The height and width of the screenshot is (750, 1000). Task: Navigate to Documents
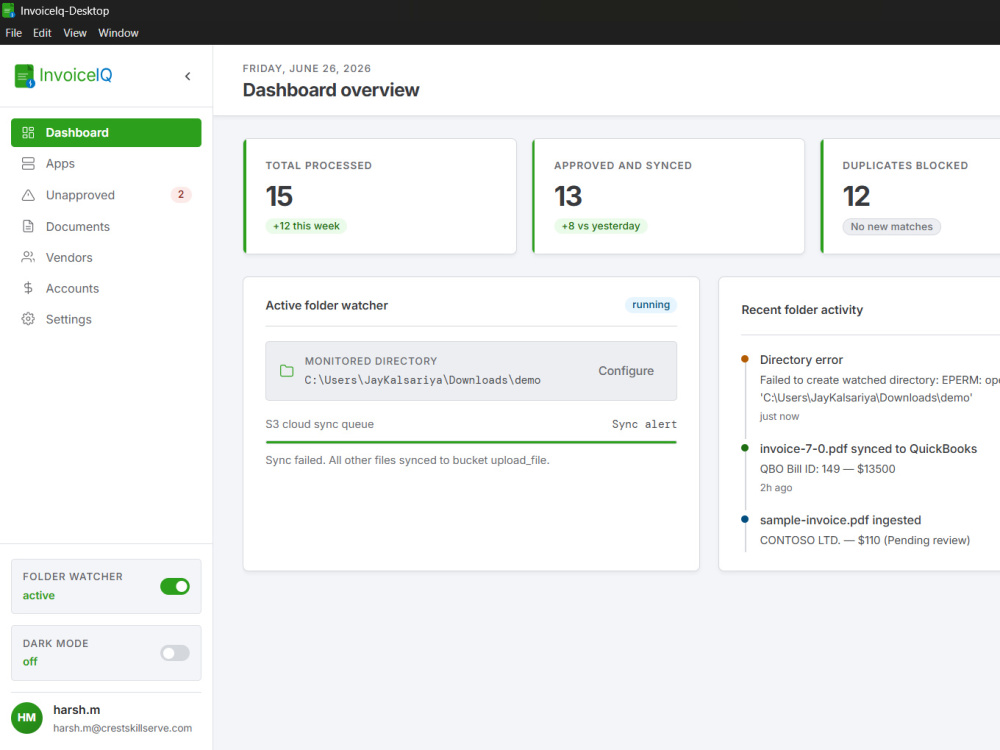pyautogui.click(x=106, y=226)
